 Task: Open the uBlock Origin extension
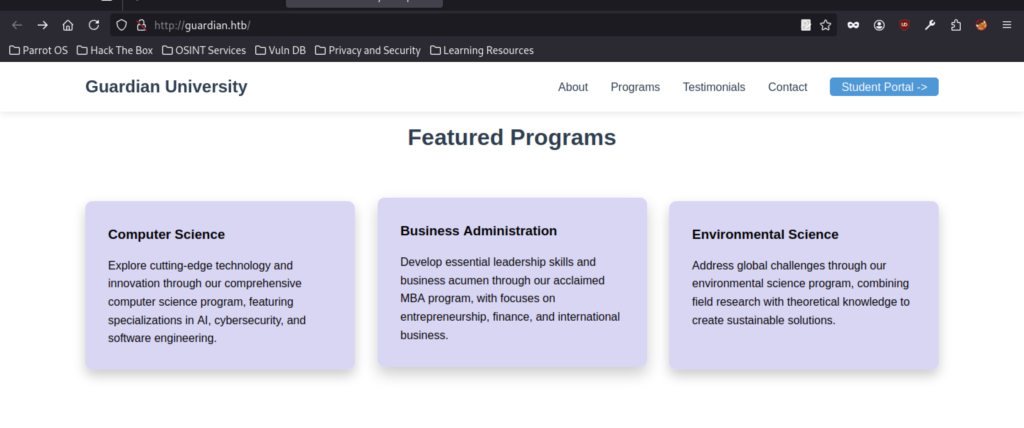click(x=904, y=25)
